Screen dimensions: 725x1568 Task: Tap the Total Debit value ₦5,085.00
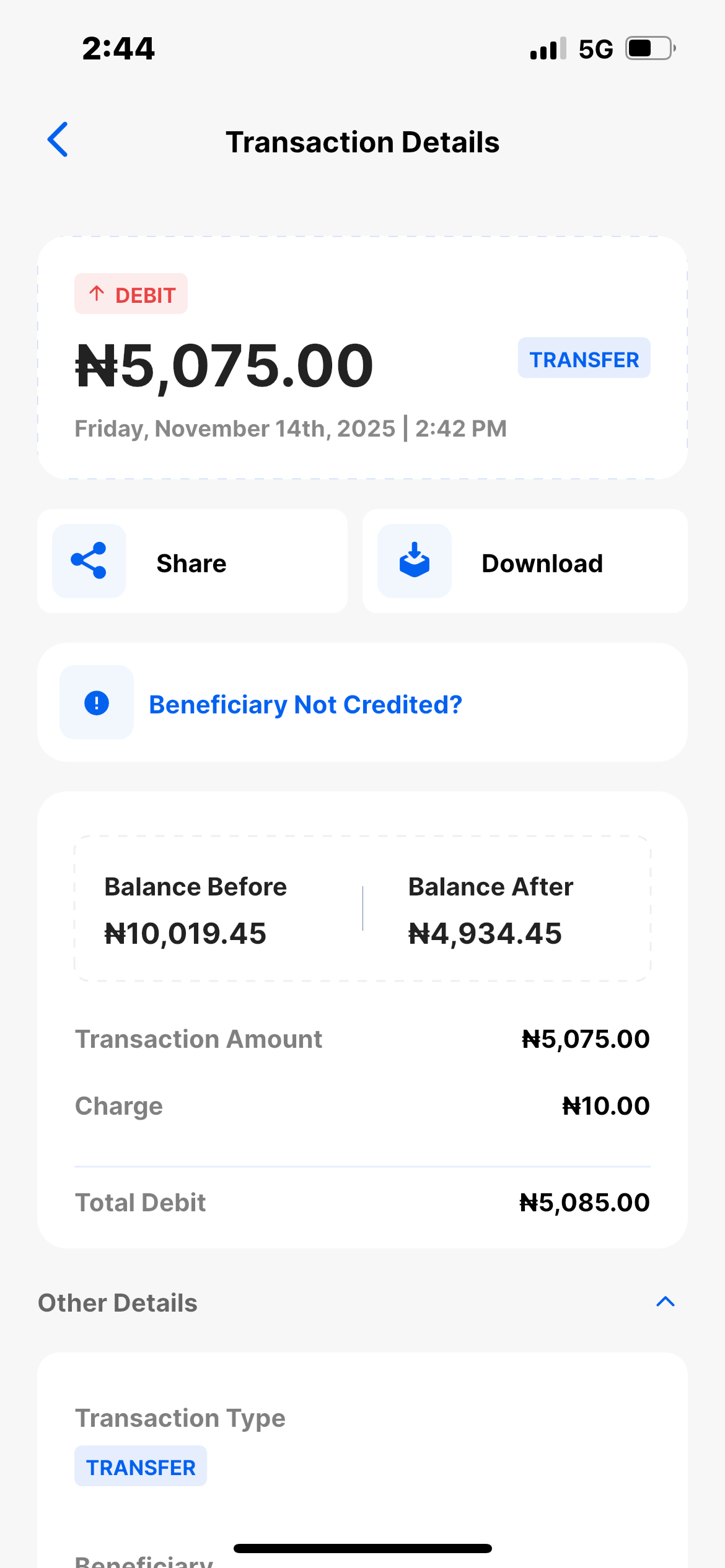point(584,1203)
